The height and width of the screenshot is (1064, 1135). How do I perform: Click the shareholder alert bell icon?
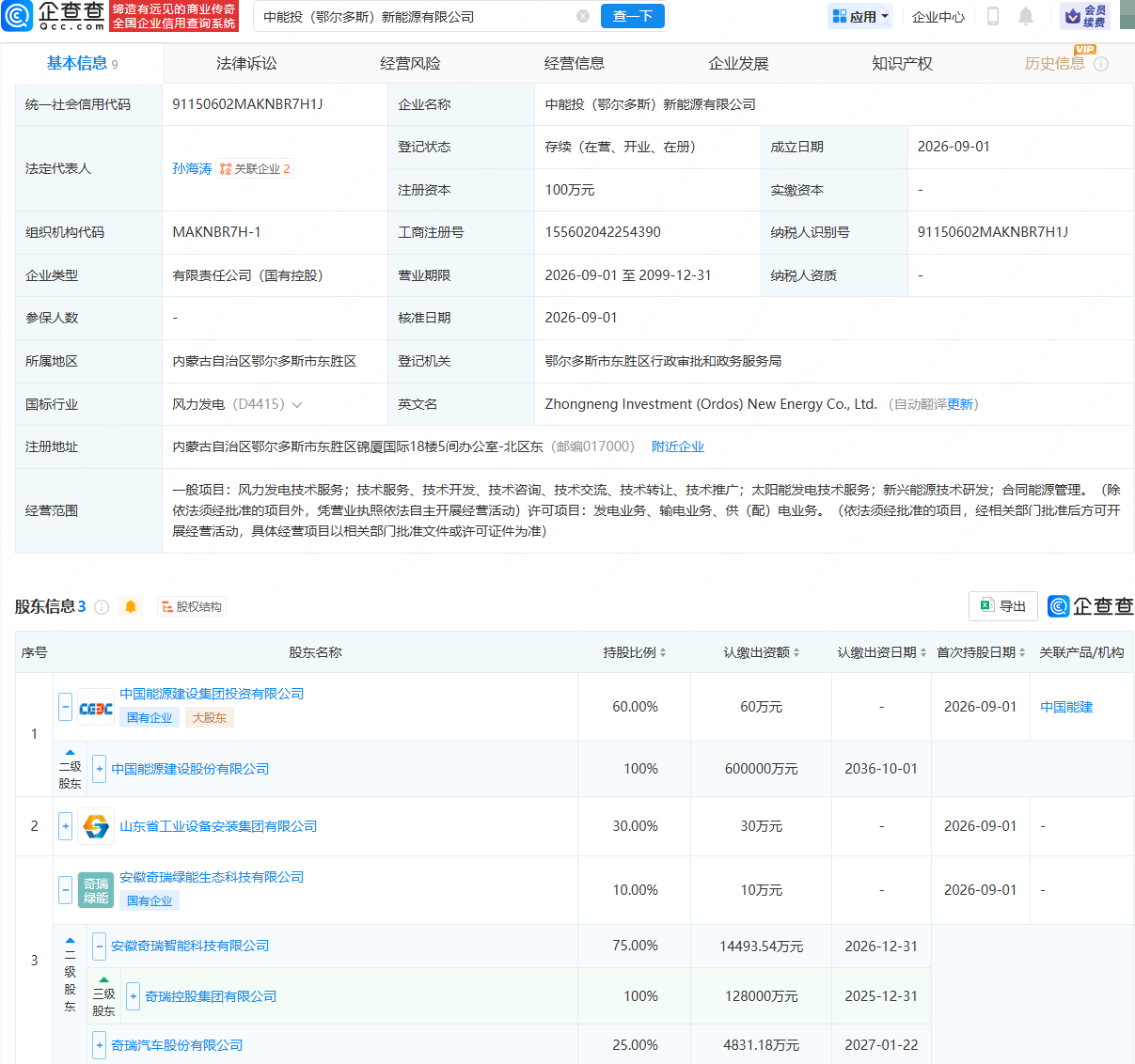click(x=131, y=607)
